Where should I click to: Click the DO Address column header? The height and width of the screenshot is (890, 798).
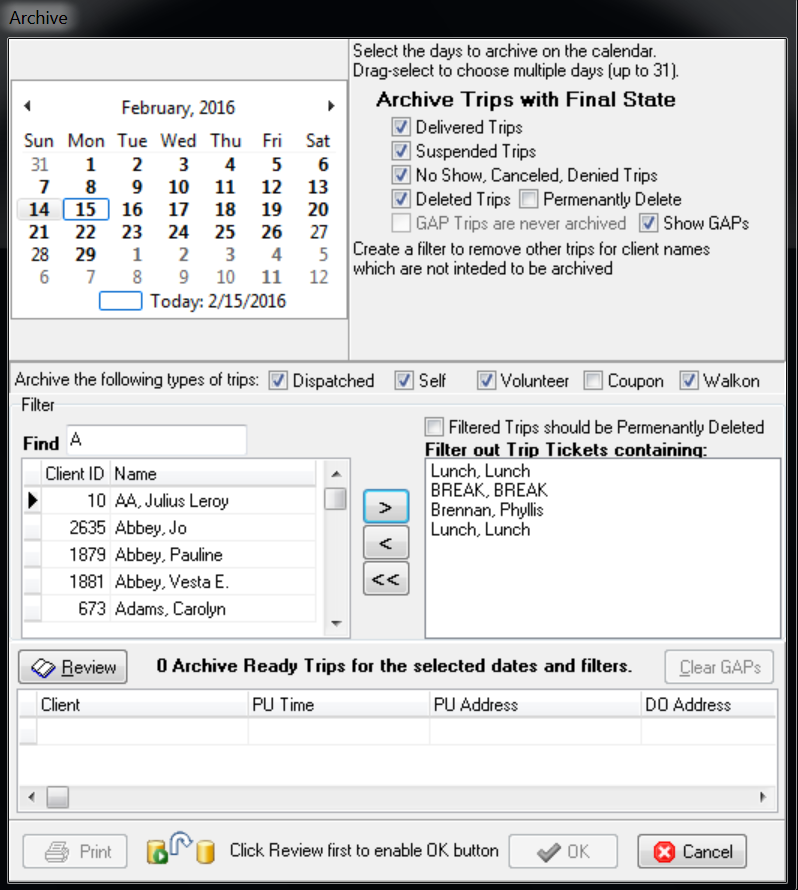tap(709, 704)
